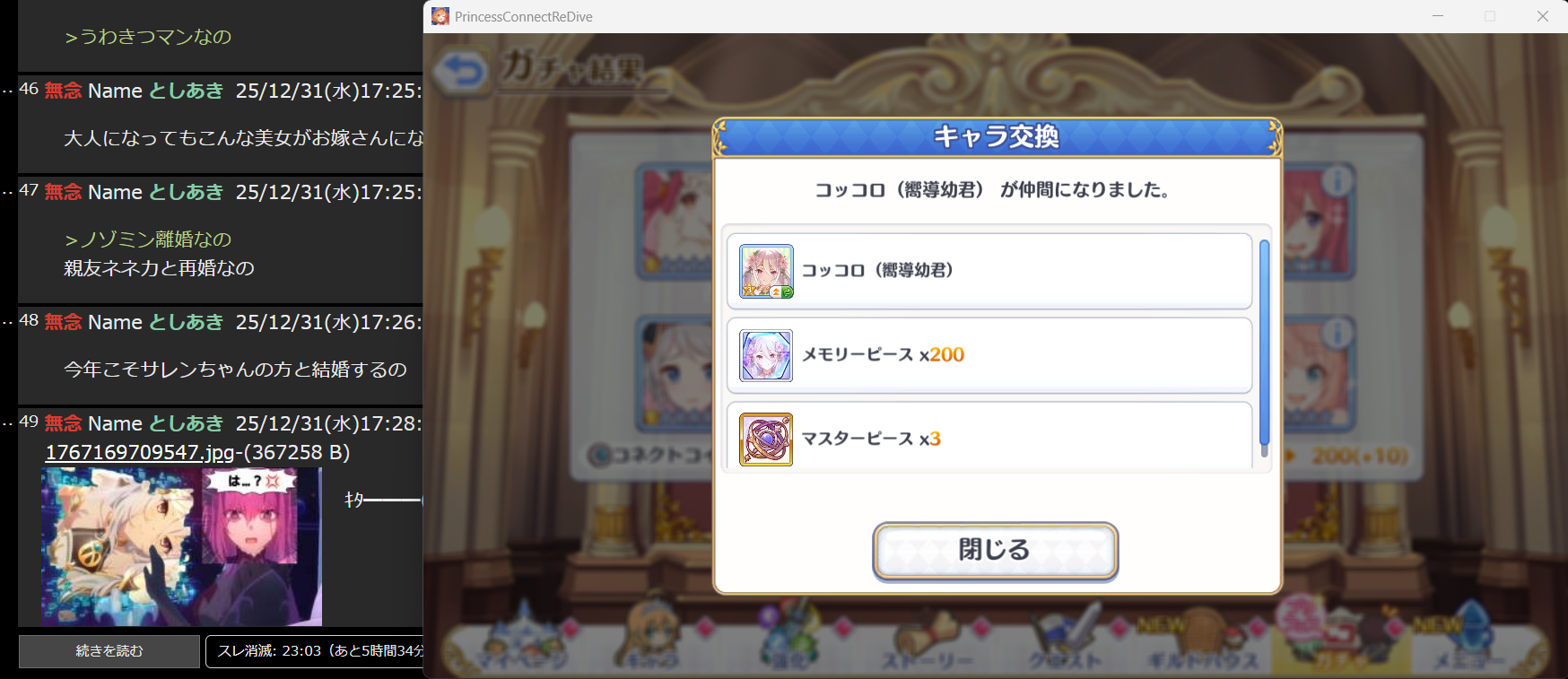Open the post 49 image thumbnail
The height and width of the screenshot is (679, 1568).
[x=181, y=546]
